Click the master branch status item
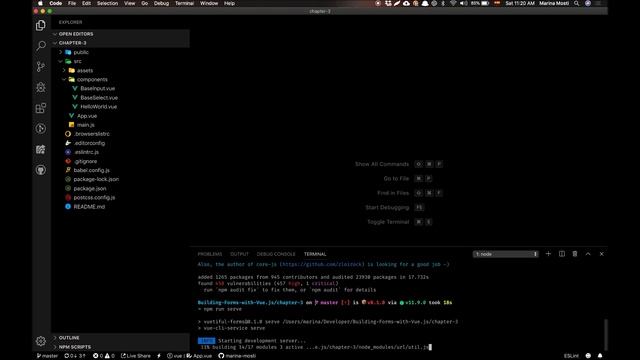 pyautogui.click(x=47, y=356)
